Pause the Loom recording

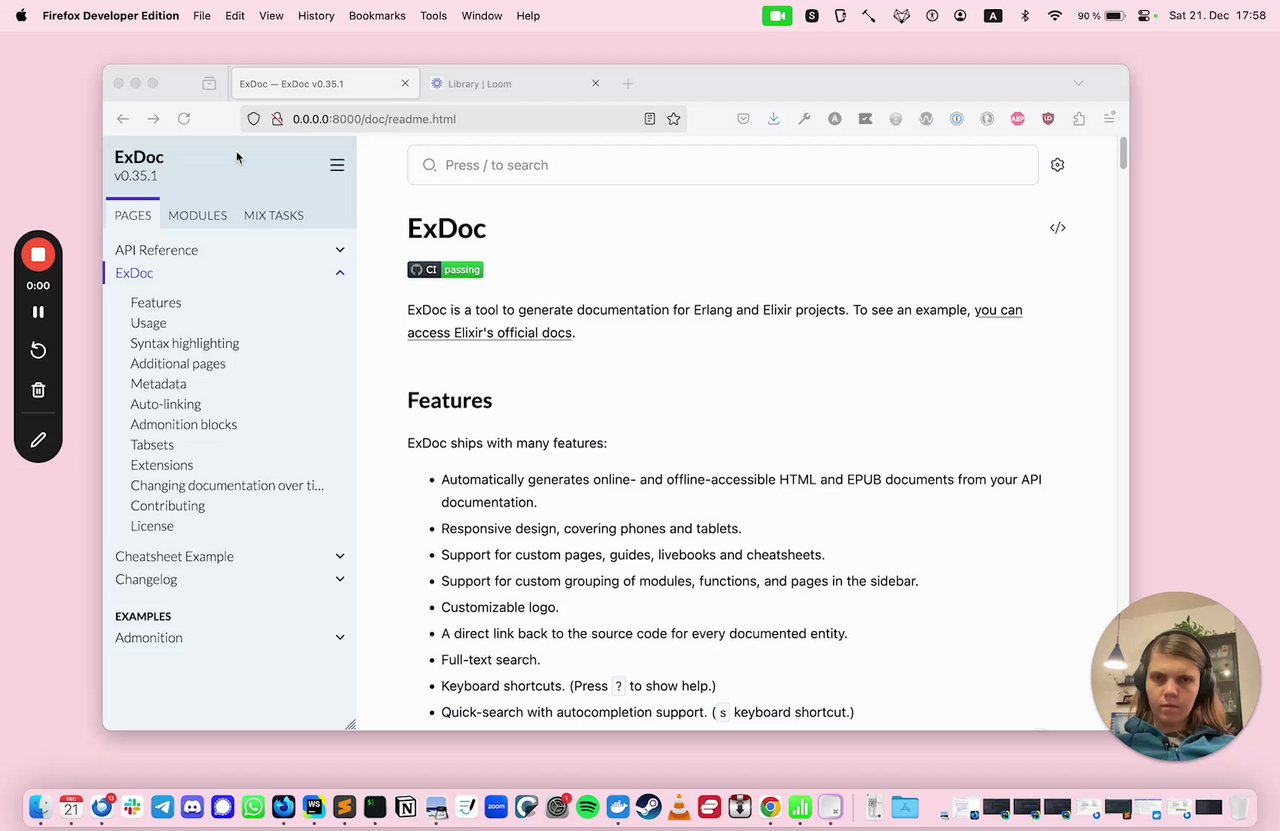[x=38, y=312]
